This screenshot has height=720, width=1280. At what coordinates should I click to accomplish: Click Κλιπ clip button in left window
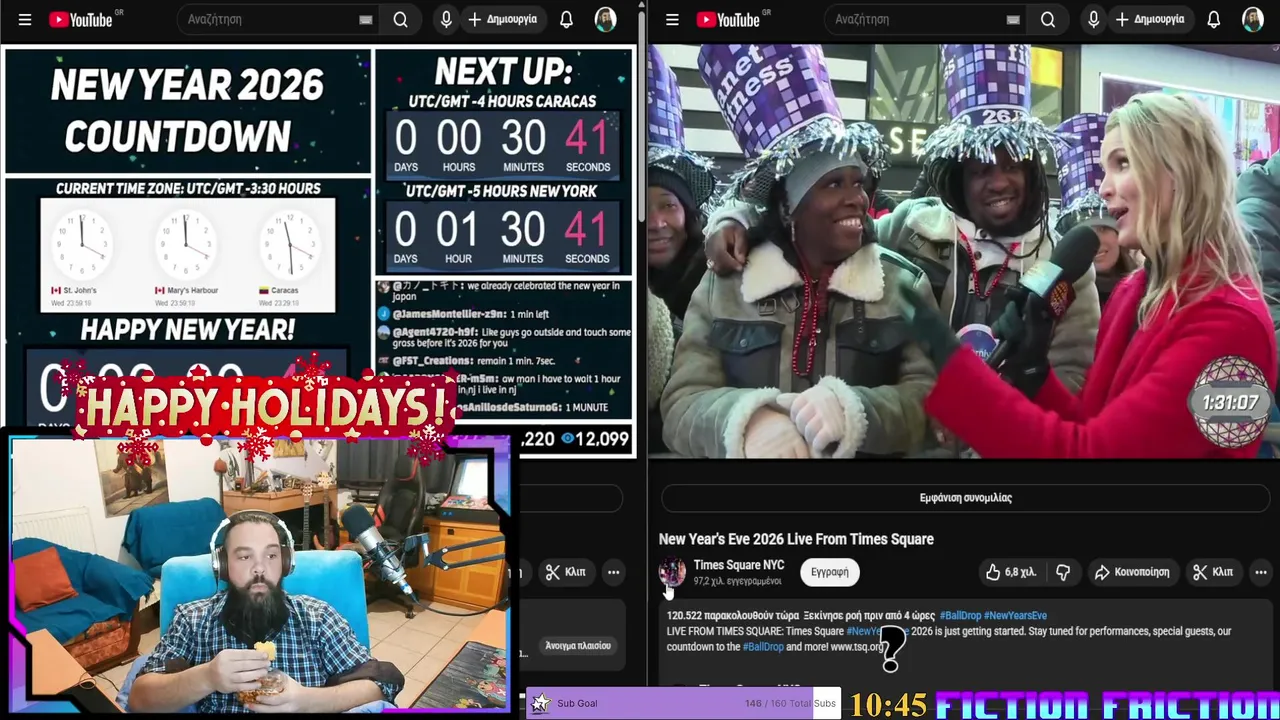(566, 572)
